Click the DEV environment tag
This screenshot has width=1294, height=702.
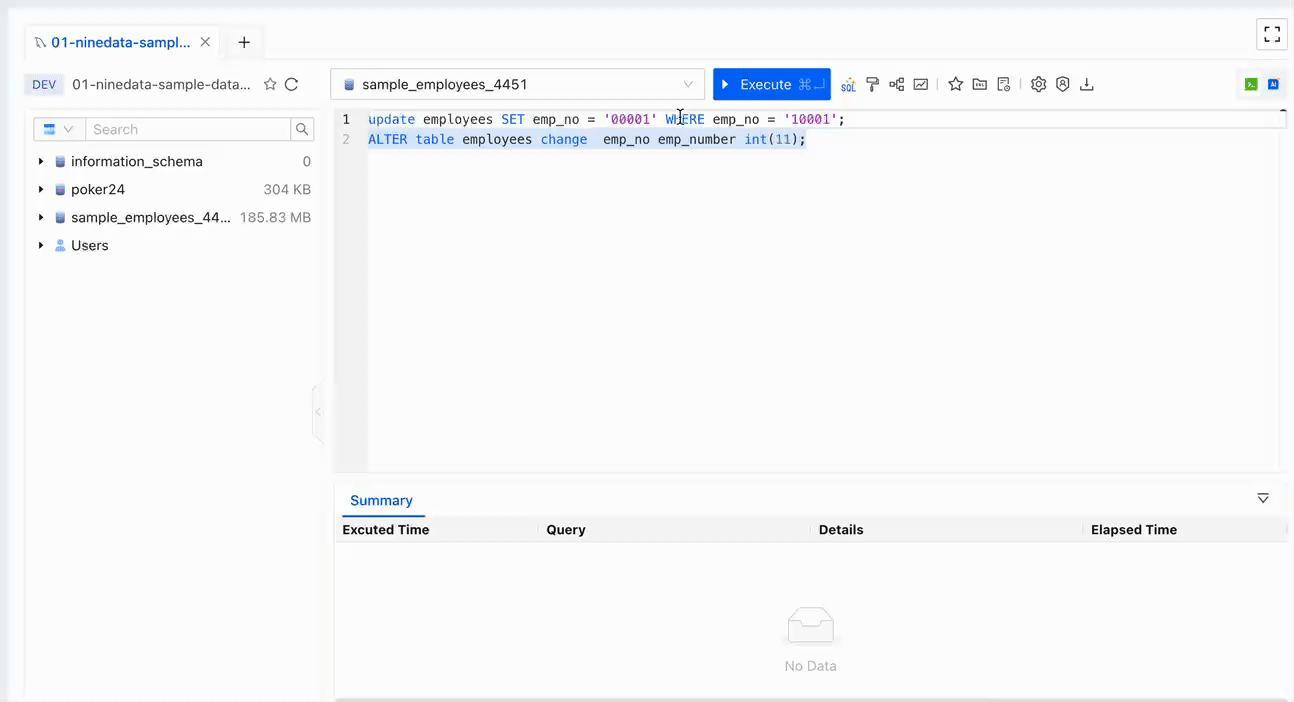pyautogui.click(x=44, y=85)
